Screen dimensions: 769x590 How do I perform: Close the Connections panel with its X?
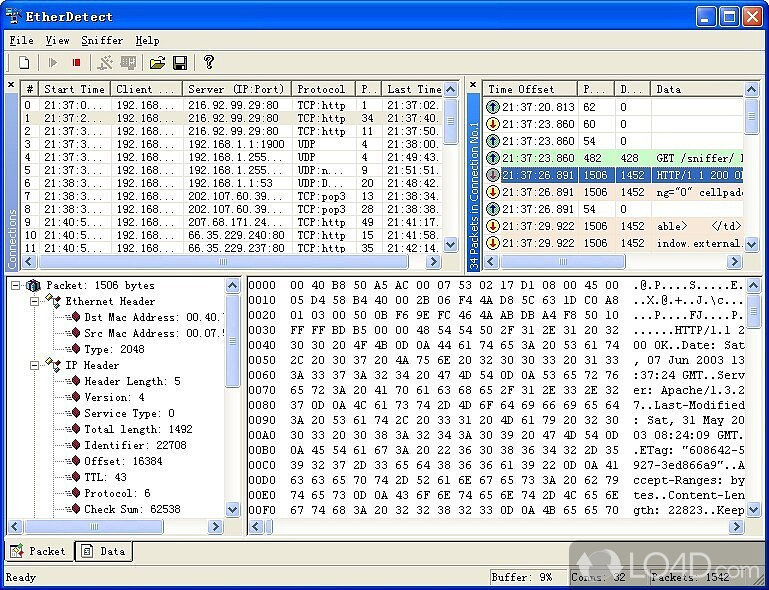click(12, 86)
